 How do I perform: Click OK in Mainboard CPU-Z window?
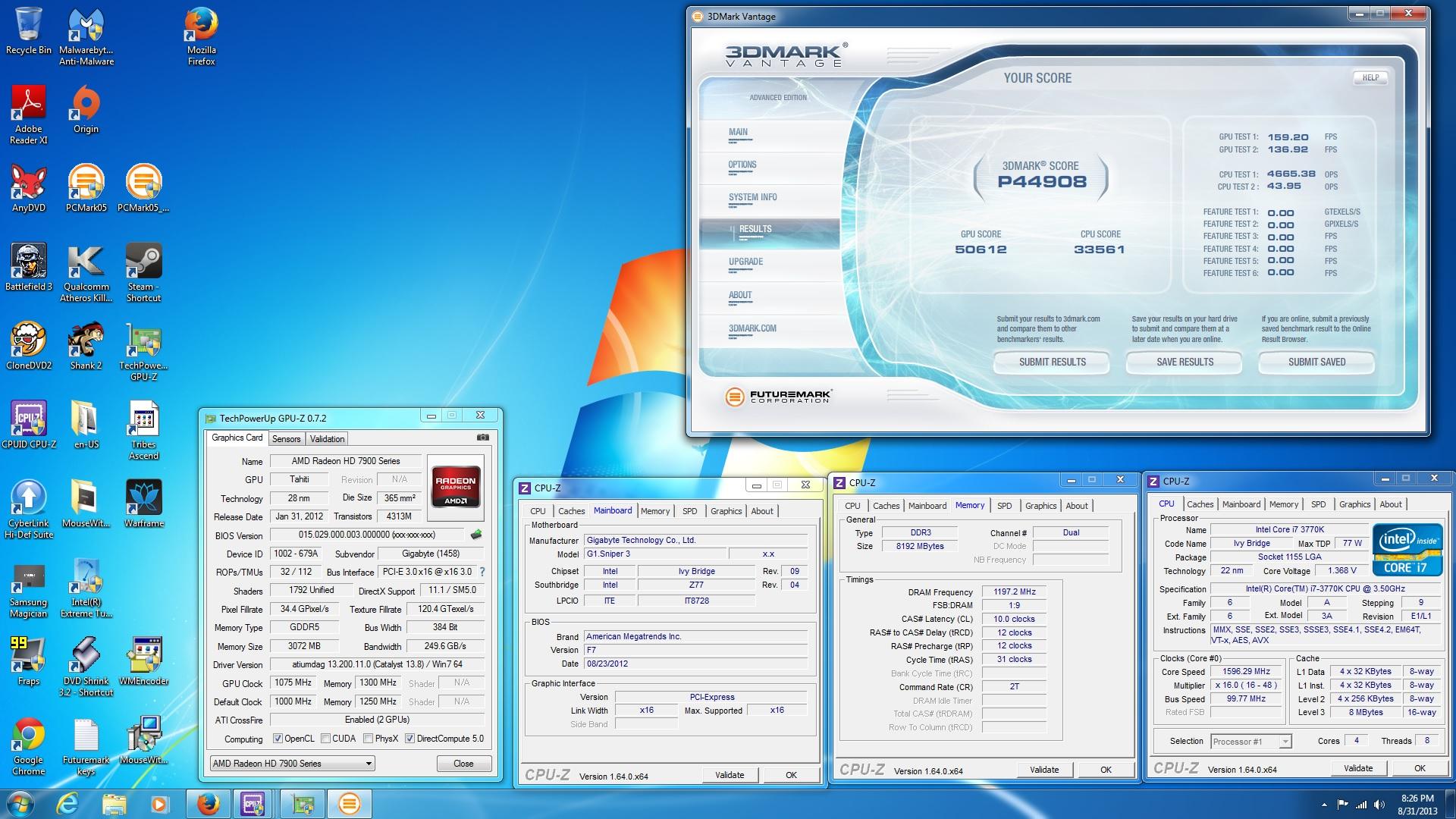pyautogui.click(x=791, y=775)
